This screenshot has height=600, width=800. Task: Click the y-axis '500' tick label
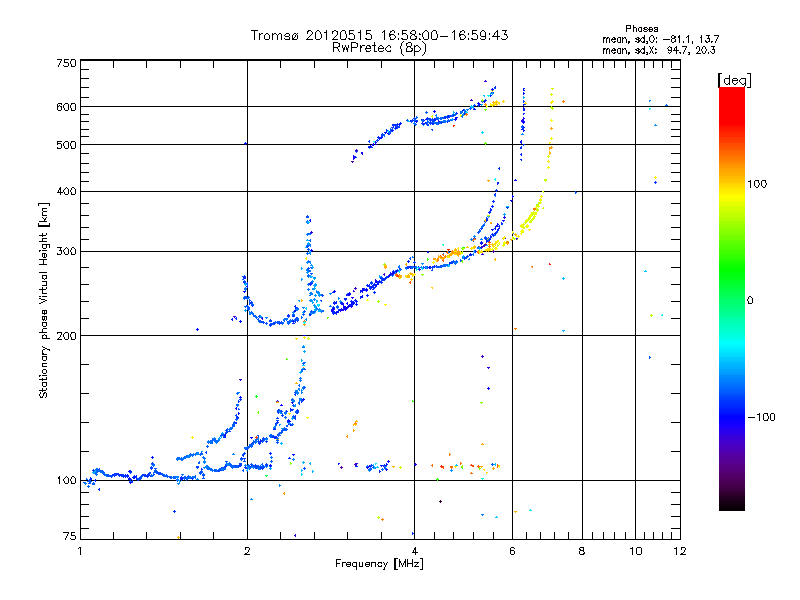tap(67, 145)
